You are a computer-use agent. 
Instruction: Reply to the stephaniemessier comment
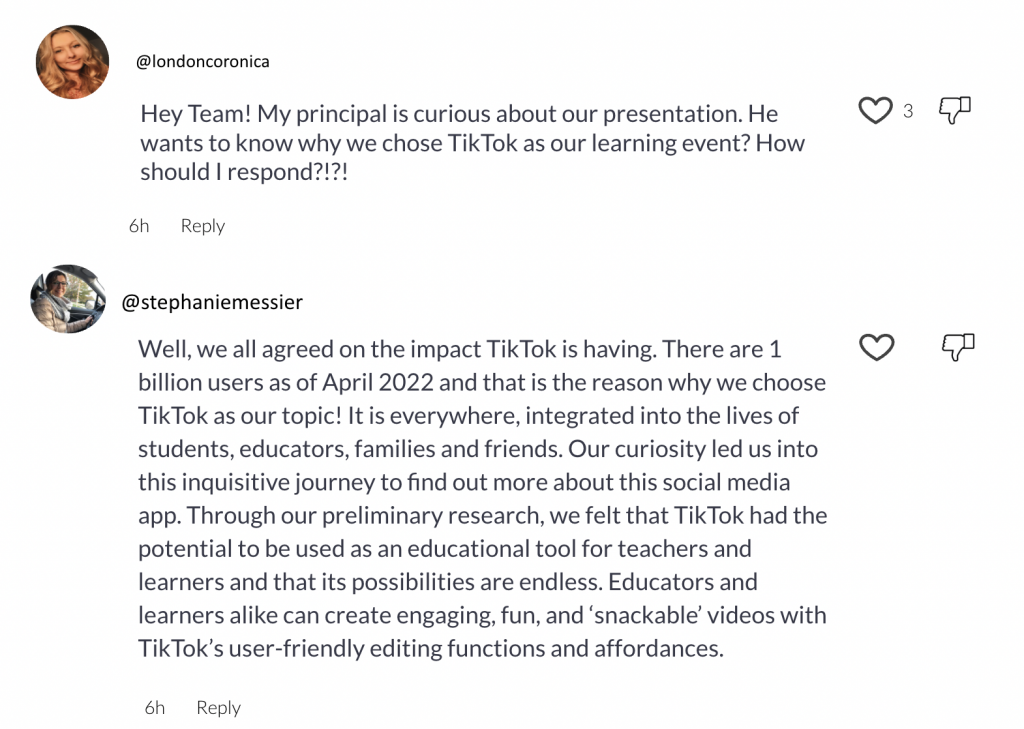tap(218, 708)
